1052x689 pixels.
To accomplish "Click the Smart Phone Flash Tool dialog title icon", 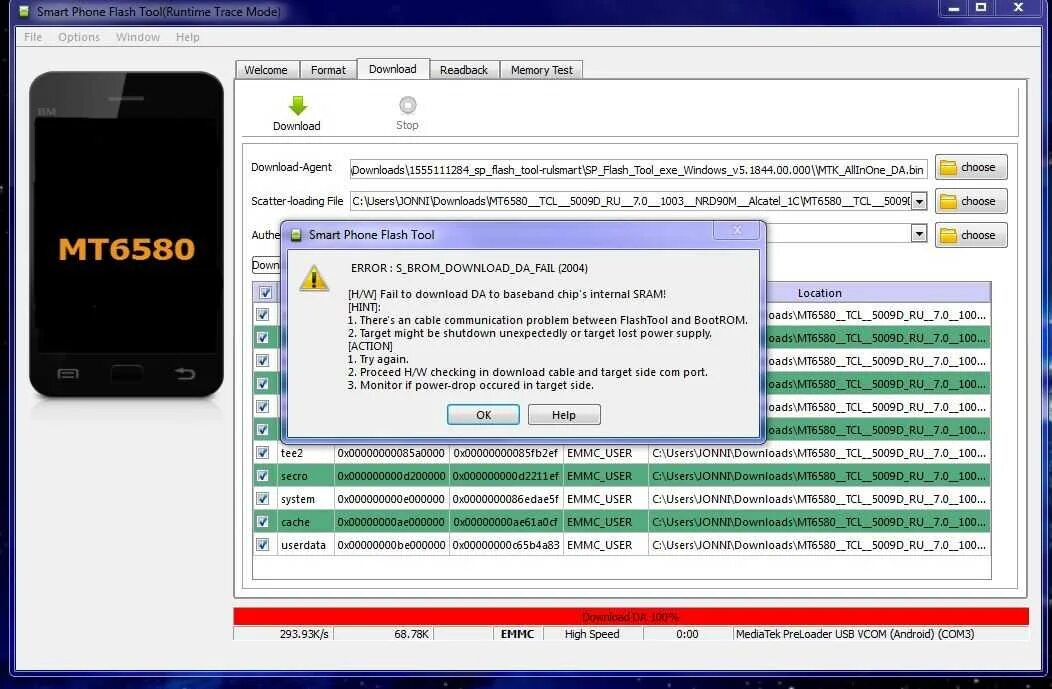I will pos(296,235).
